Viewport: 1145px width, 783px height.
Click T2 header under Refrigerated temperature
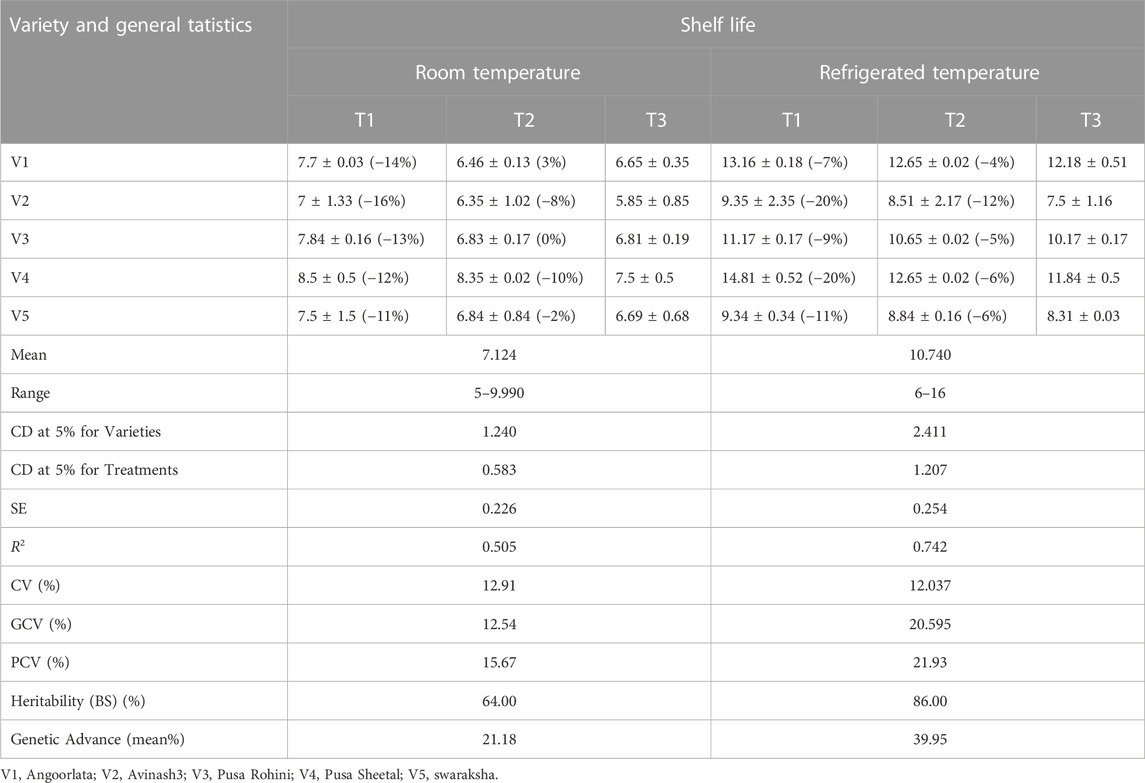956,121
